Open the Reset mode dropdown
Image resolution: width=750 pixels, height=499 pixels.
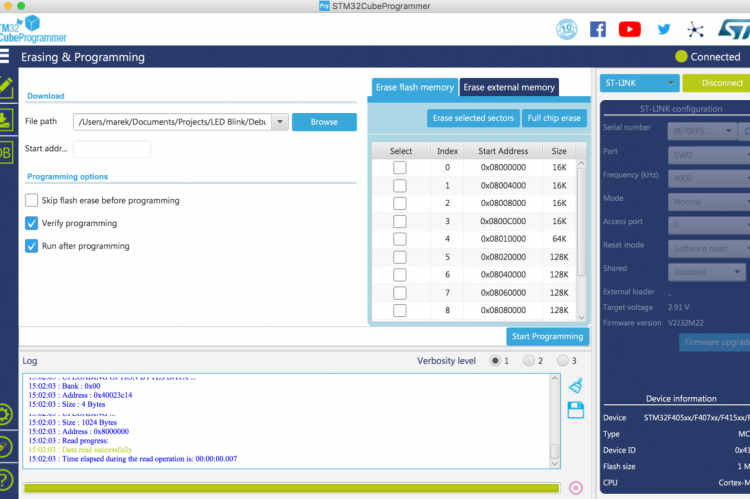[x=709, y=248]
